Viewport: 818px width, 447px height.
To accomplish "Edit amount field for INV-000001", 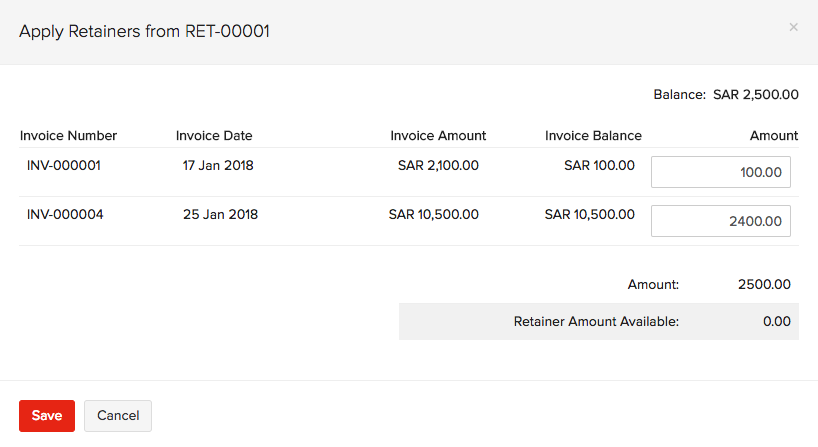I will click(x=720, y=172).
